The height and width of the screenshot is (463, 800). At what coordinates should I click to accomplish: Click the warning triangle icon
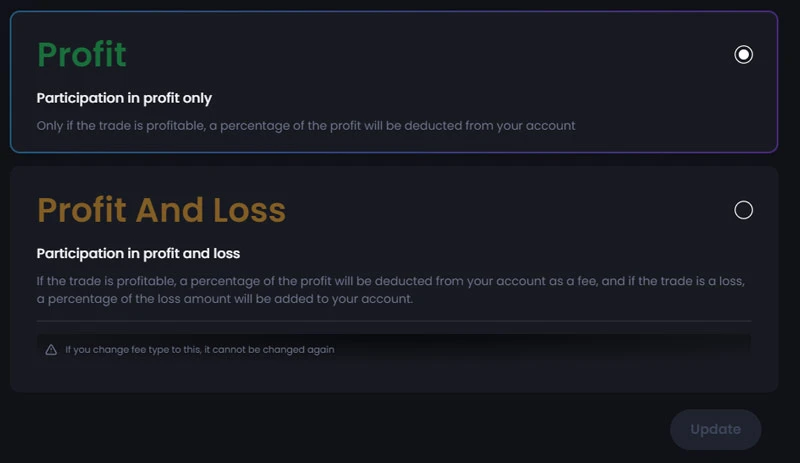tap(51, 350)
